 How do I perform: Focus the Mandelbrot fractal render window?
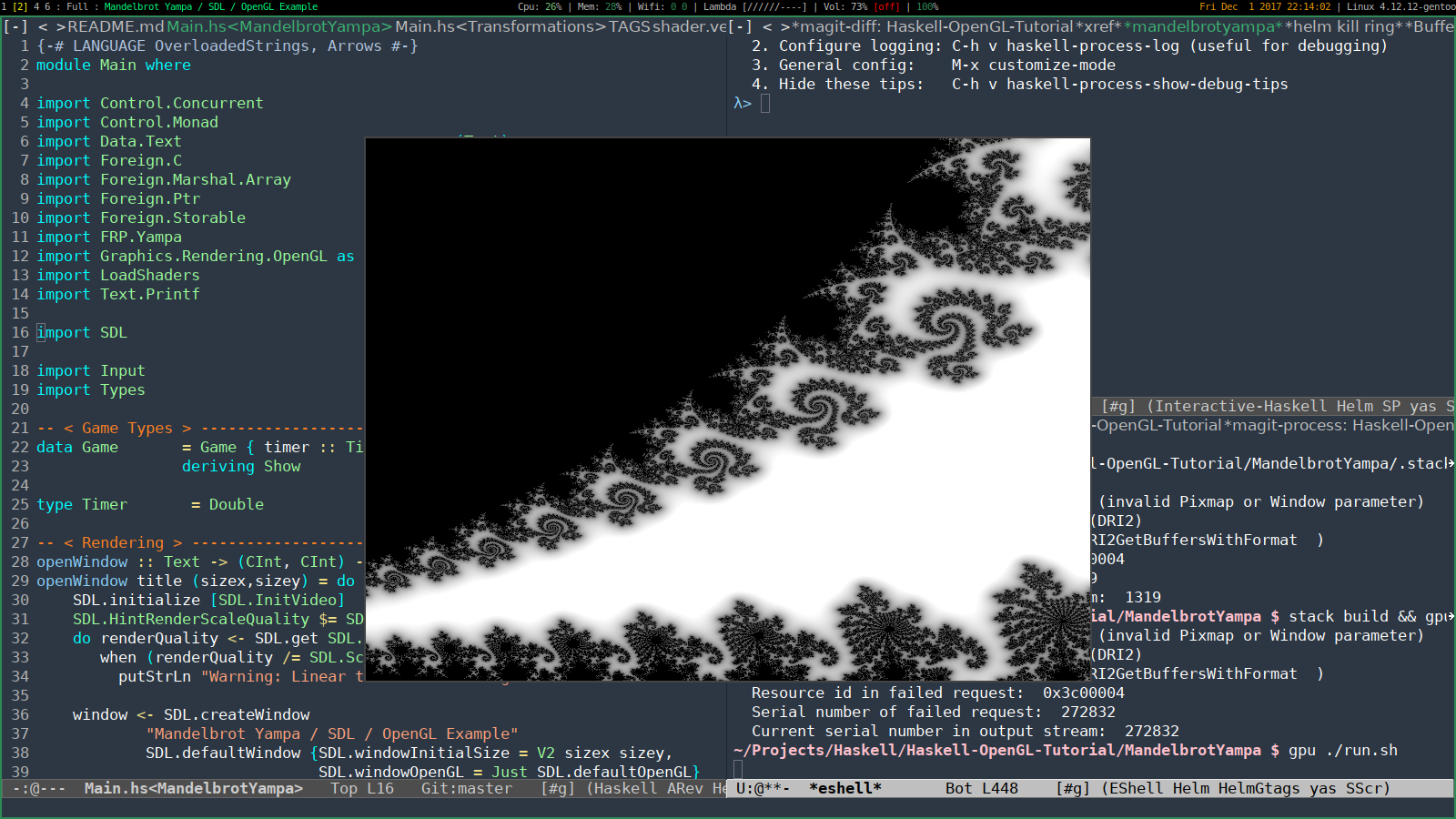(727, 409)
